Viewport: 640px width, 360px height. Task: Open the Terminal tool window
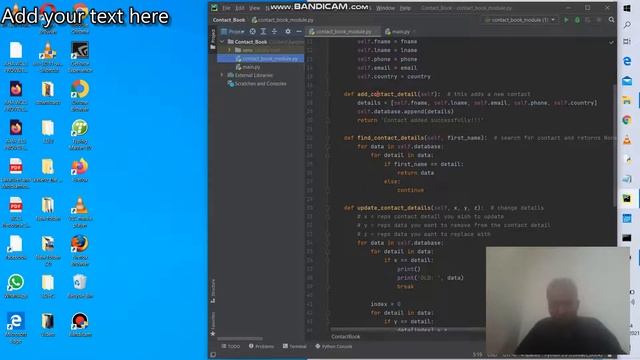pos(294,346)
